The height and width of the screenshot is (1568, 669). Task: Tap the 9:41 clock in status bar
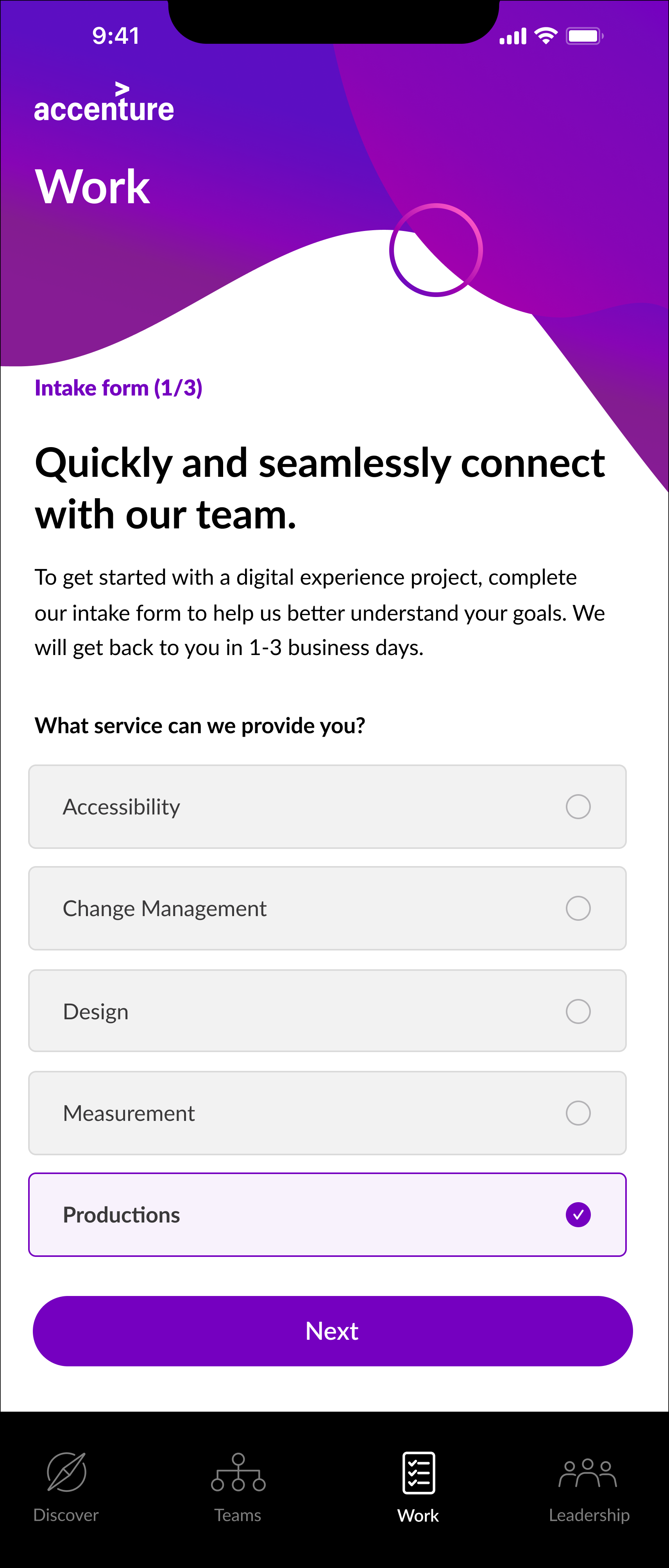116,36
